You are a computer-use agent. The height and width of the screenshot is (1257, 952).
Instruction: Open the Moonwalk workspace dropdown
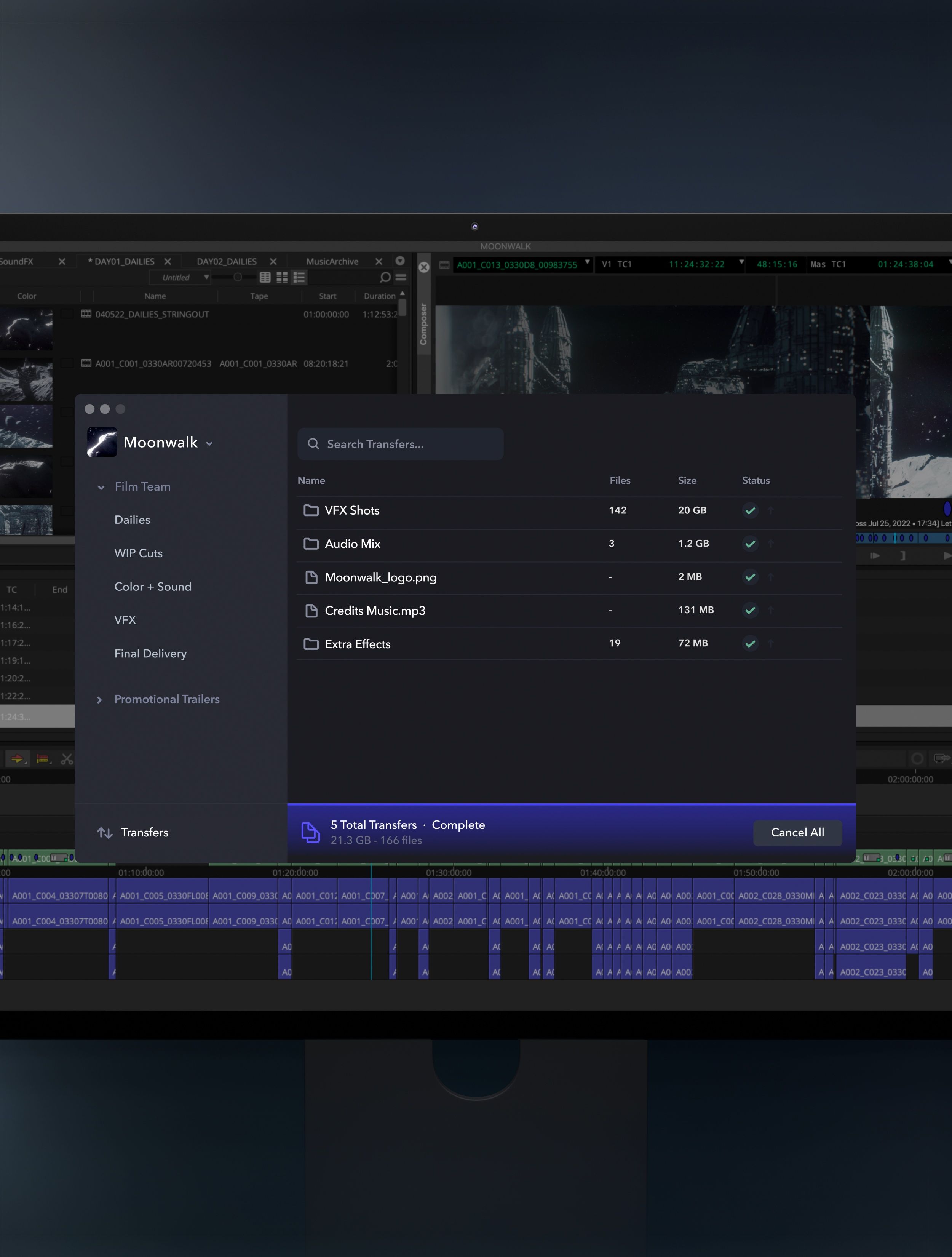(x=209, y=443)
